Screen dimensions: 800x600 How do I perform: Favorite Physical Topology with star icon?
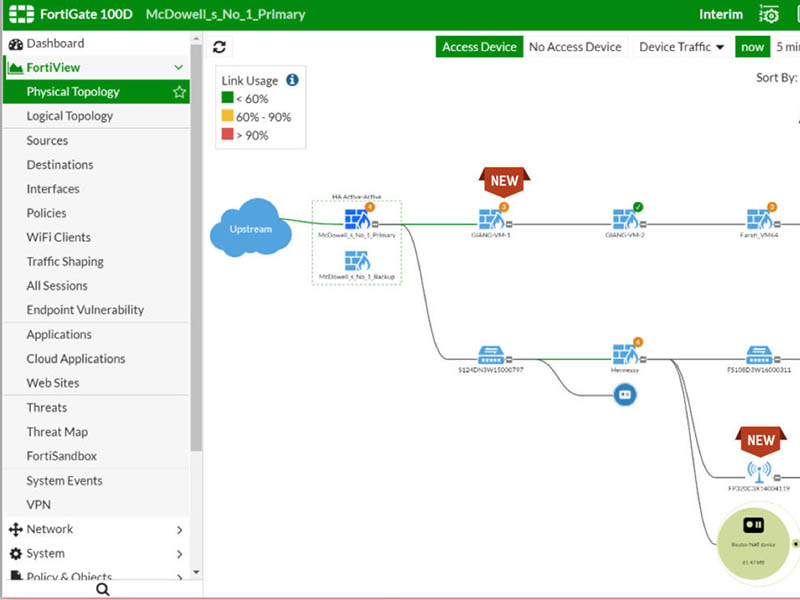(x=179, y=92)
